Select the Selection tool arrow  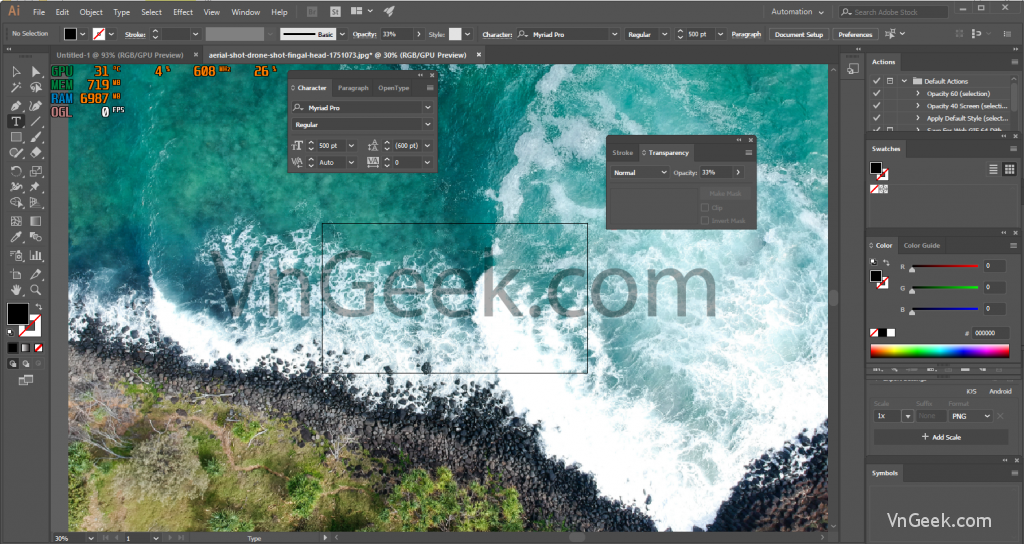point(16,72)
